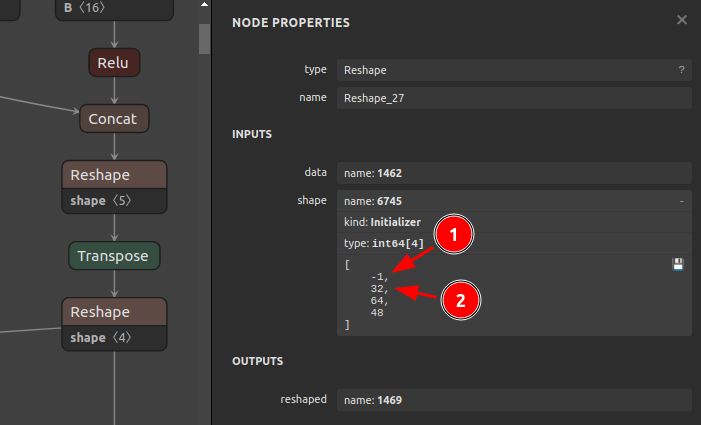This screenshot has height=425, width=701.
Task: Select the Transpose node
Action: (114, 256)
